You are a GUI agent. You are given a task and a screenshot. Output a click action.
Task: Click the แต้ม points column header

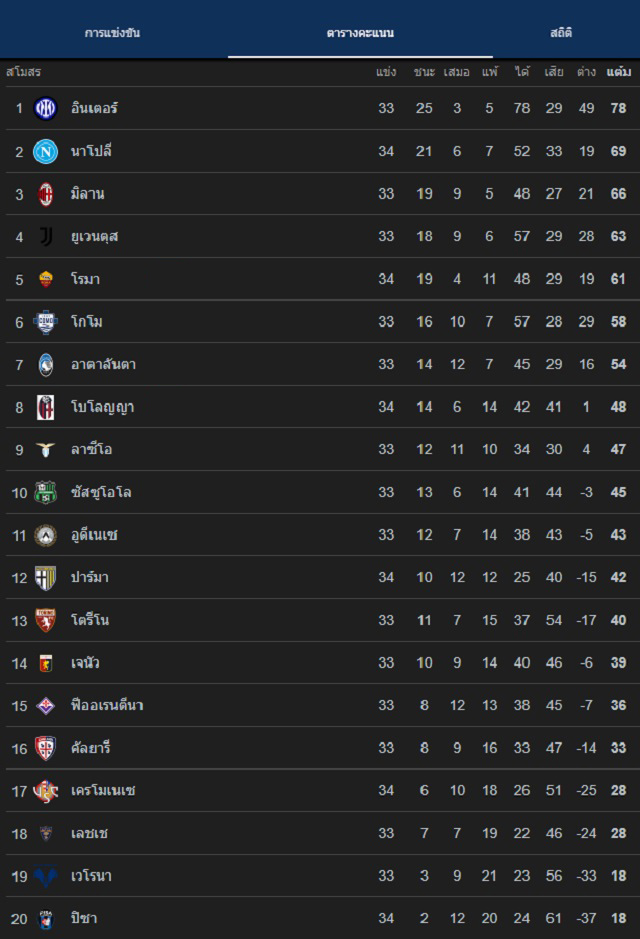(x=618, y=72)
